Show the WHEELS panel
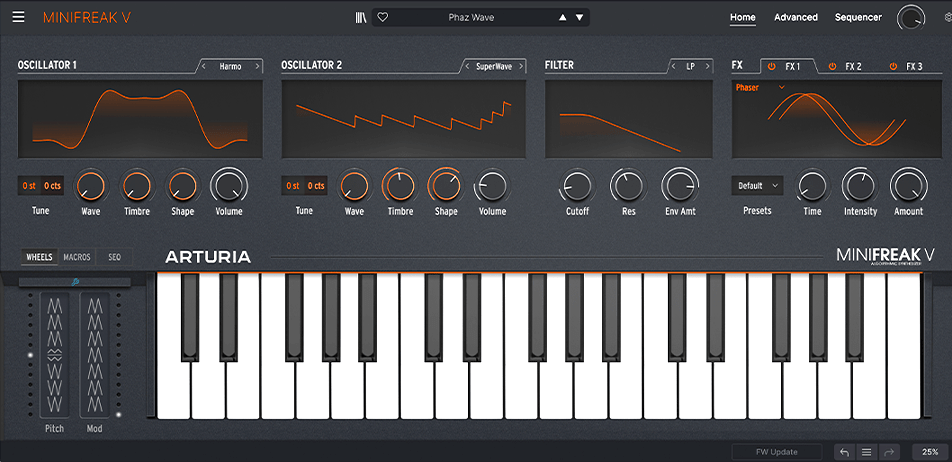The image size is (952, 462). click(x=40, y=257)
